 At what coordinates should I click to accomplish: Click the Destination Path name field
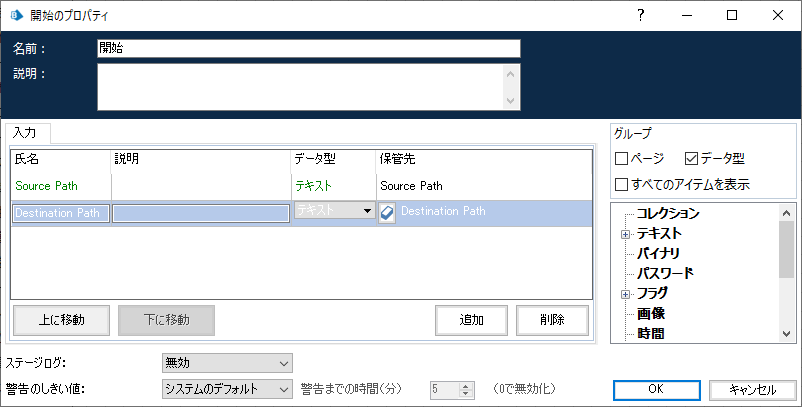(x=61, y=213)
